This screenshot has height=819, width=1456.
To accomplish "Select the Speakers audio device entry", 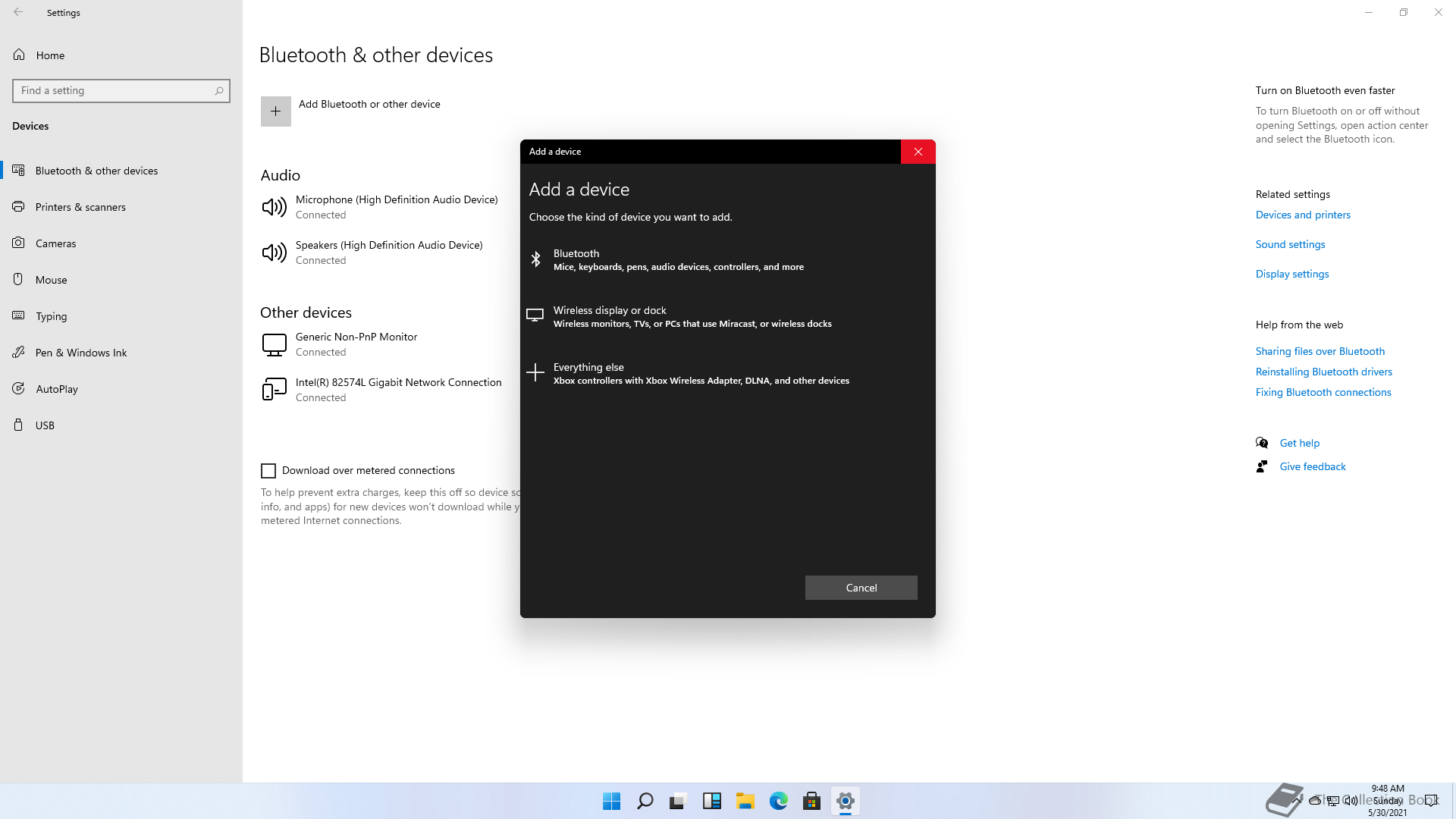I will 388,252.
